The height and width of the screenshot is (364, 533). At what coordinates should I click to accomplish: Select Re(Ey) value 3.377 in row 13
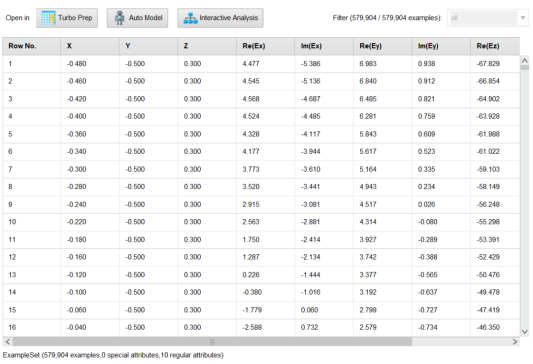point(368,275)
